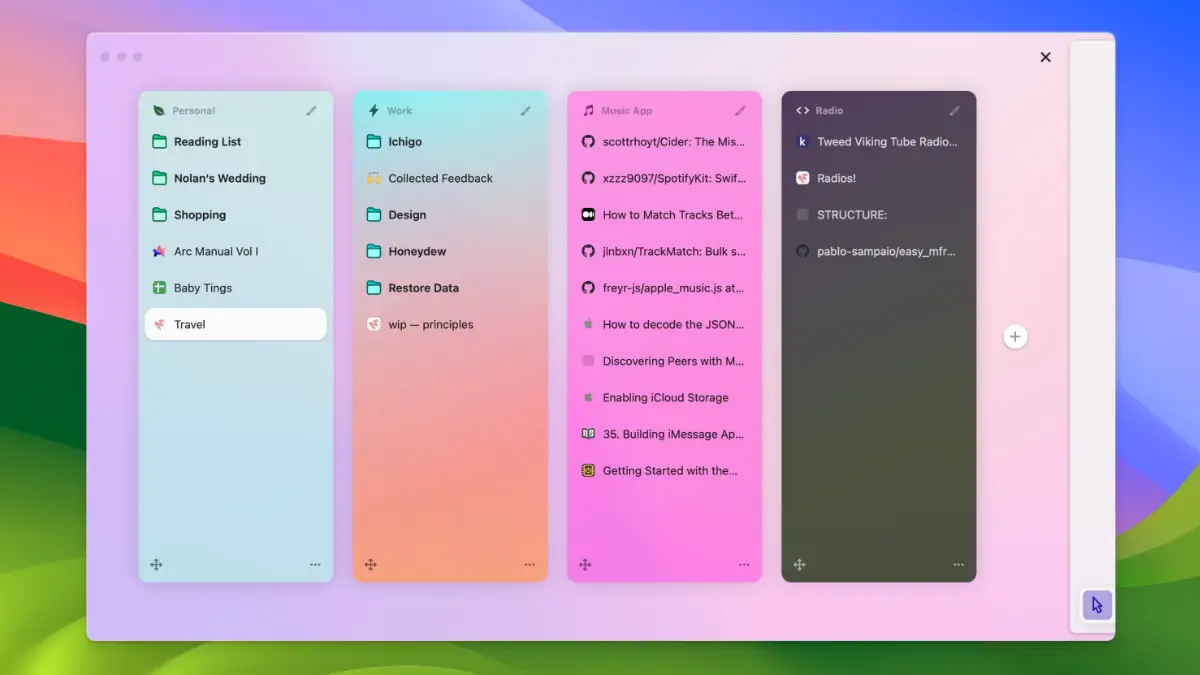Click the pencil icon on Radio space

954,111
